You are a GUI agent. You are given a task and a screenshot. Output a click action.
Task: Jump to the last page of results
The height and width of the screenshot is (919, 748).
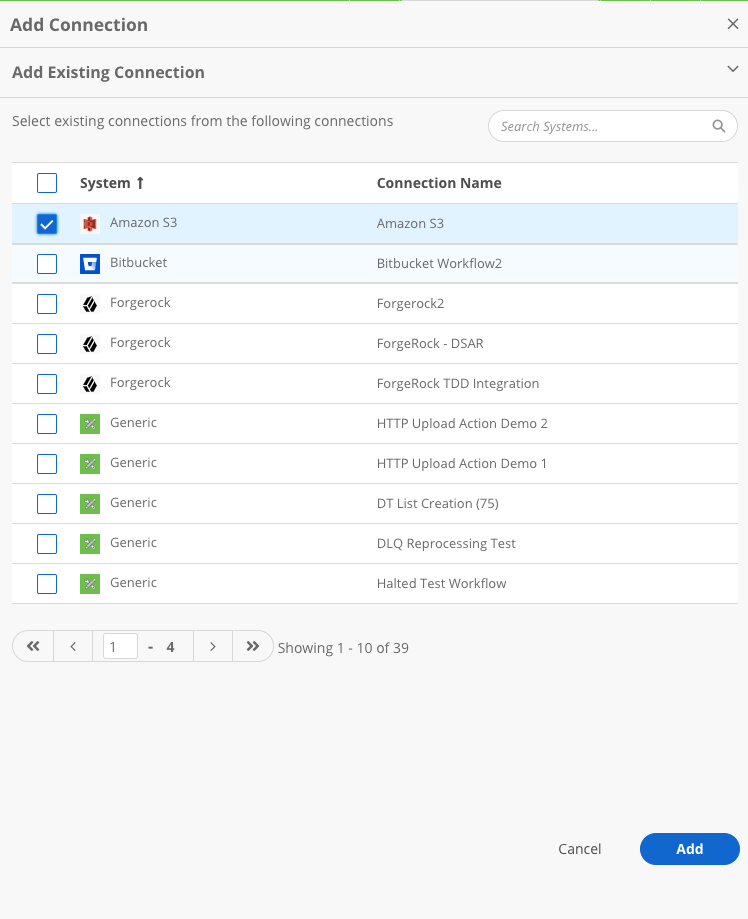pyautogui.click(x=253, y=646)
